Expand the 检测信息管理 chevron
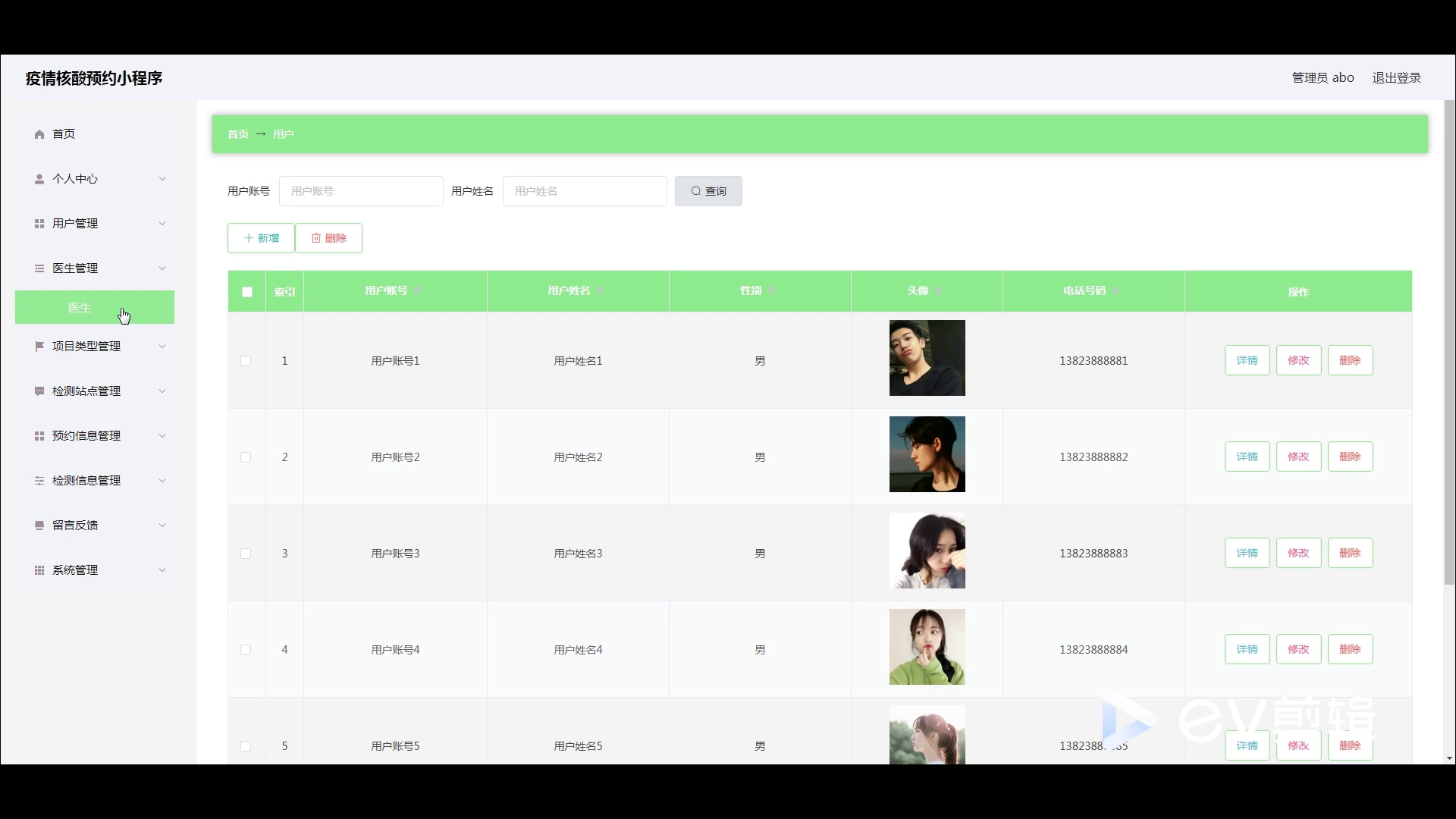The image size is (1456, 819). click(162, 481)
